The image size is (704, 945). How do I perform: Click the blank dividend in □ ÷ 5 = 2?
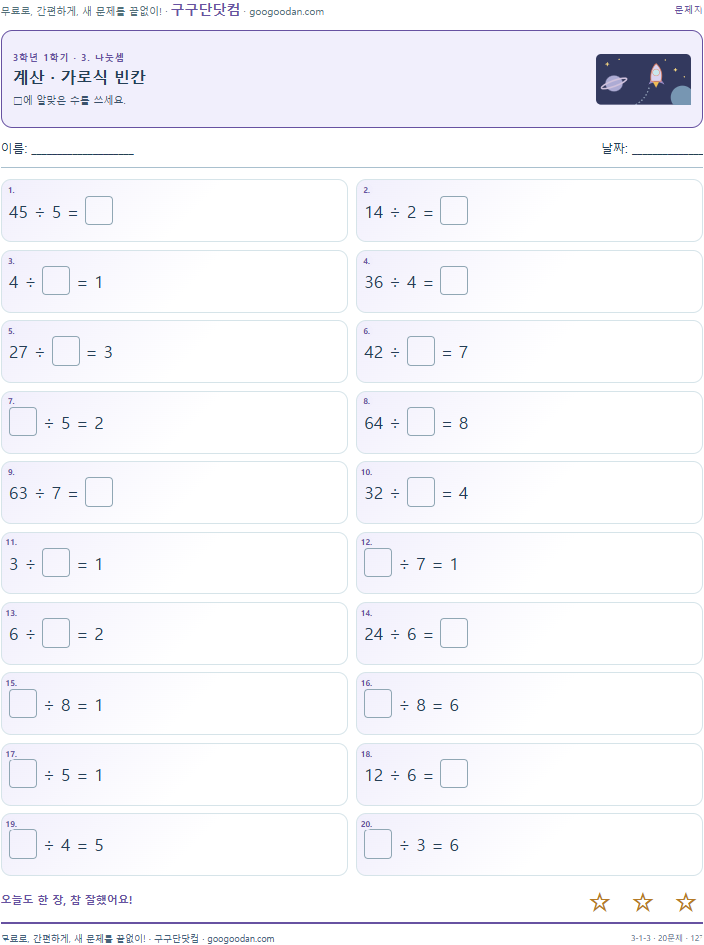23,422
